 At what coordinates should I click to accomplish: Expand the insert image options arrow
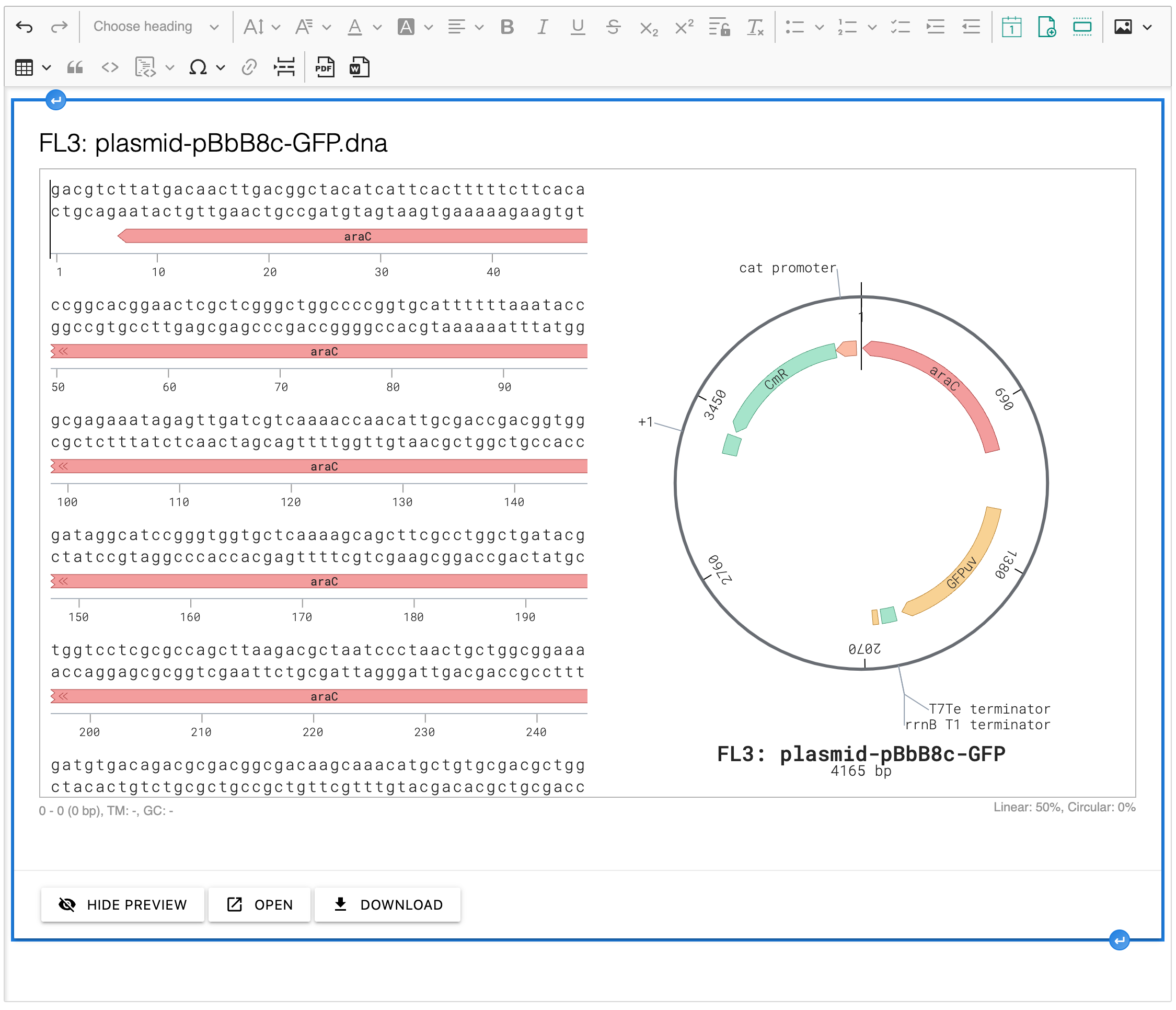coord(1147,27)
